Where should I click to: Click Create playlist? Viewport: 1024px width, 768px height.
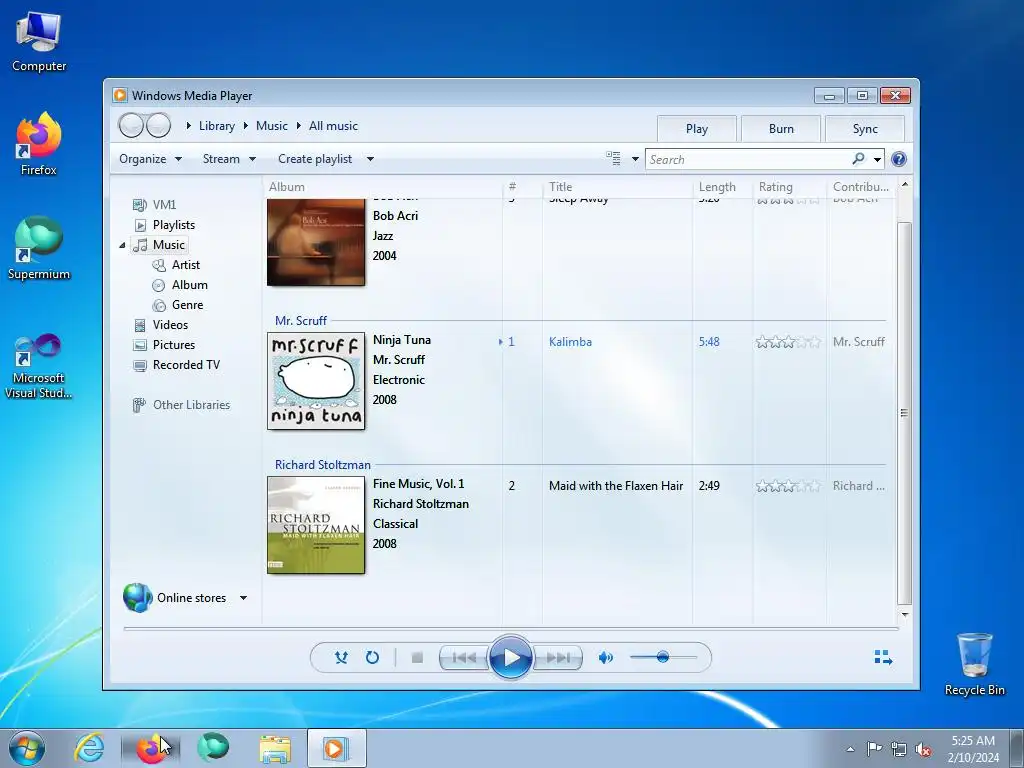coord(315,159)
